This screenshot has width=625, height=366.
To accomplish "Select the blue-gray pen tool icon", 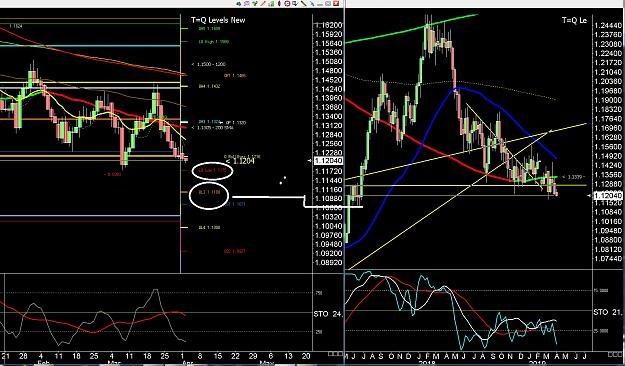I will (x=312, y=4).
